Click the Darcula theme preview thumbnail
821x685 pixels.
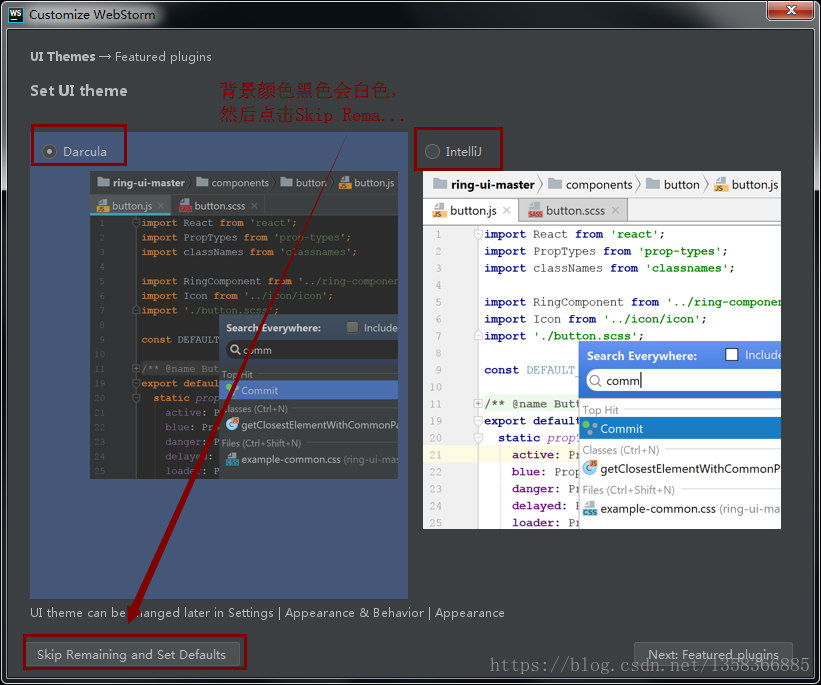244,325
